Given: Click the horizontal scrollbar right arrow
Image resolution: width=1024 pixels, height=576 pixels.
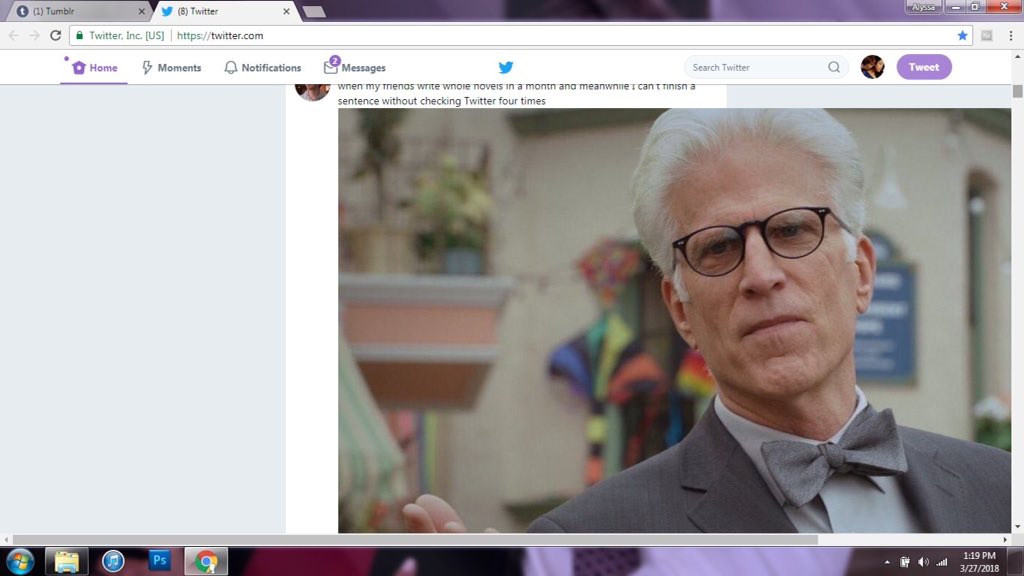Looking at the screenshot, I should [1005, 539].
